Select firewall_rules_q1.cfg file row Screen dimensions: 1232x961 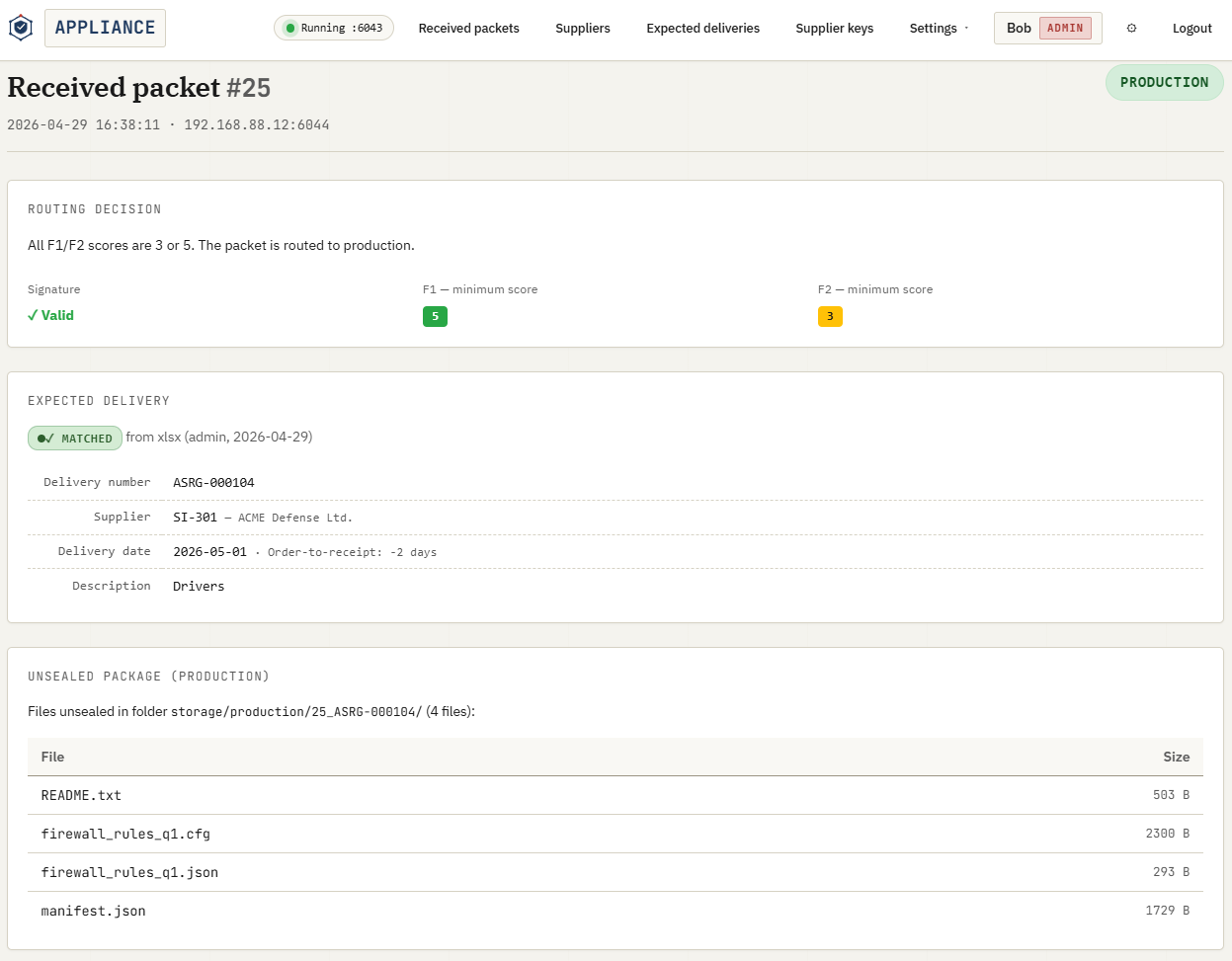(x=616, y=834)
